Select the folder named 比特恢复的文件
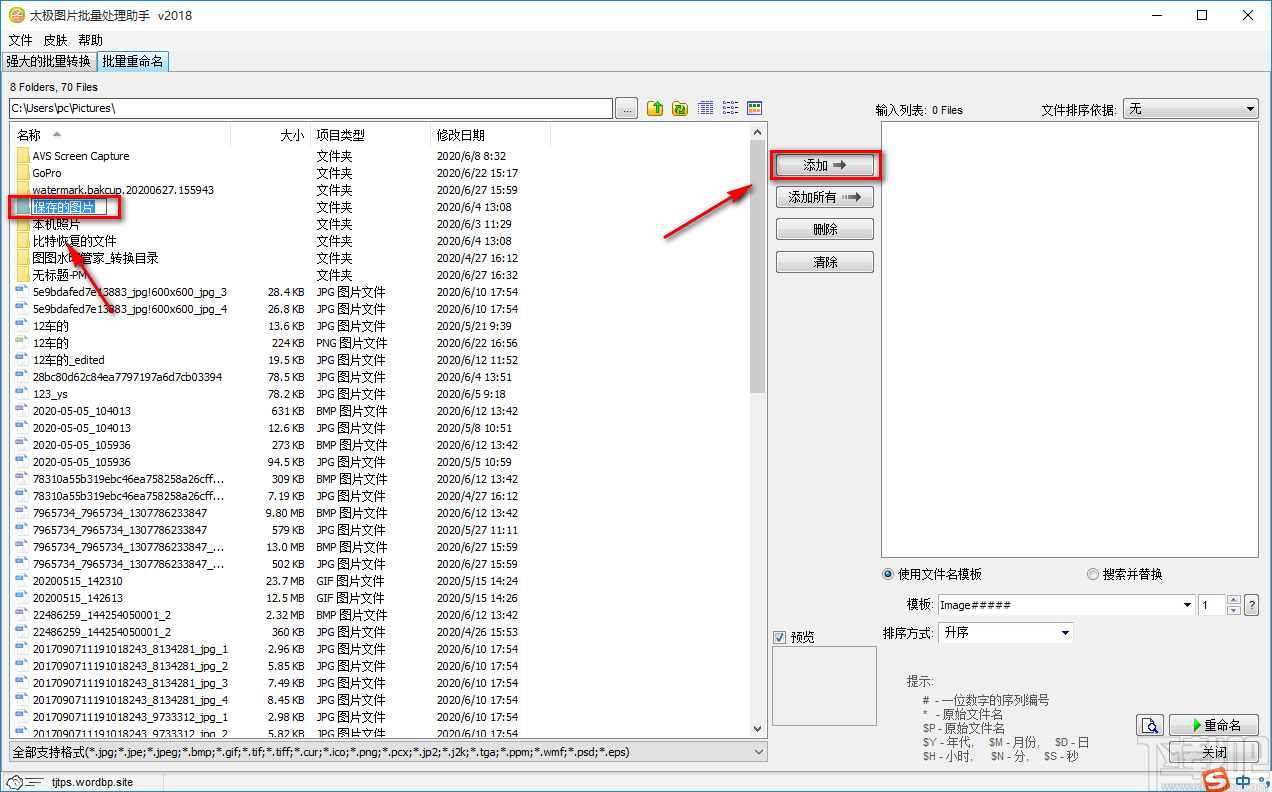 tap(74, 241)
